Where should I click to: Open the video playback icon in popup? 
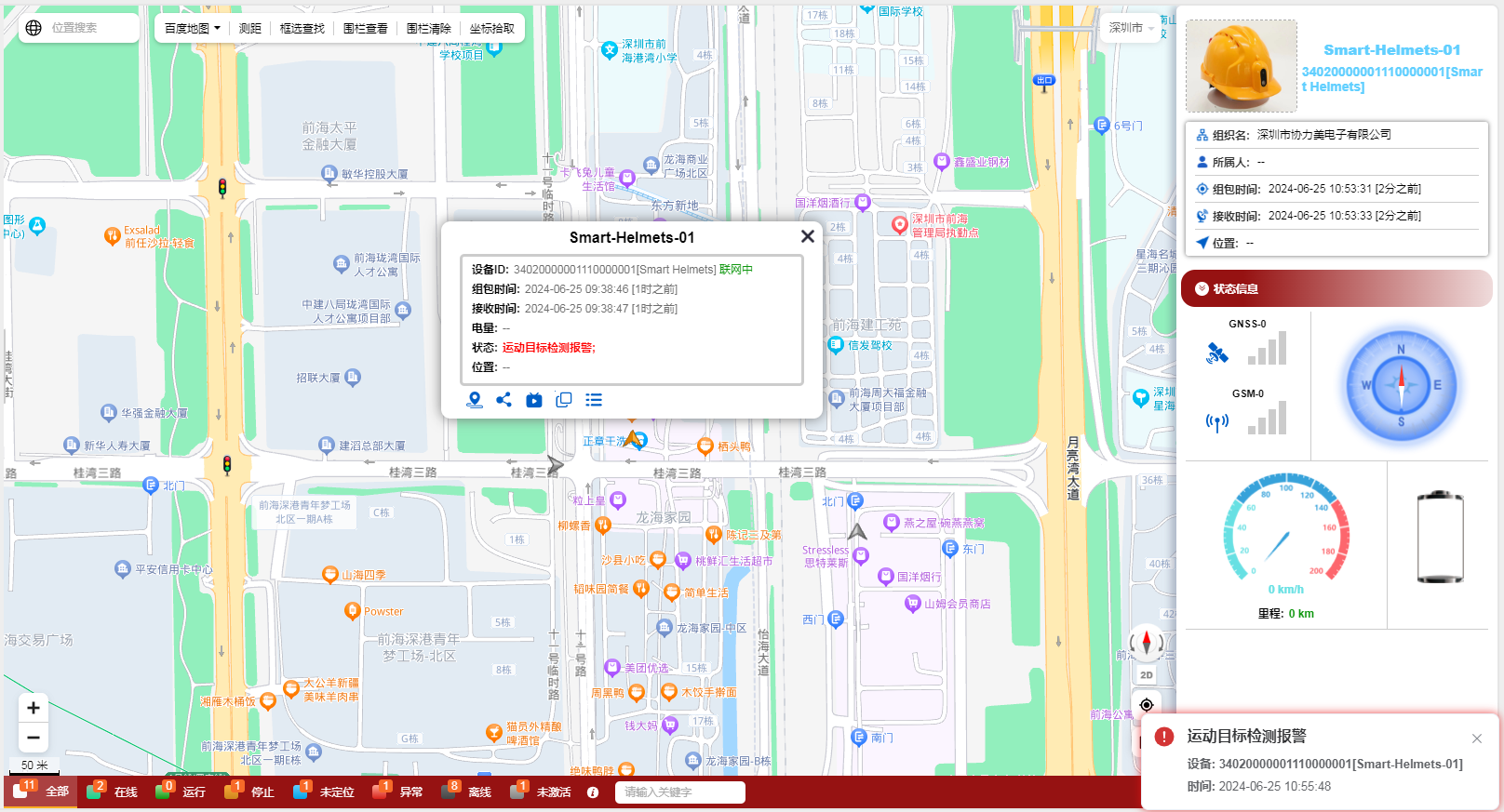point(534,400)
